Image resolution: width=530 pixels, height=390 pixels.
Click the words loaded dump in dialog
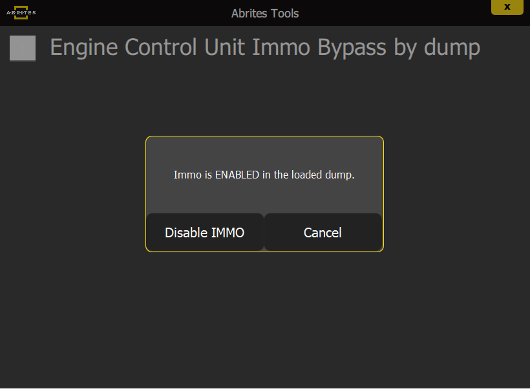pyautogui.click(x=323, y=175)
